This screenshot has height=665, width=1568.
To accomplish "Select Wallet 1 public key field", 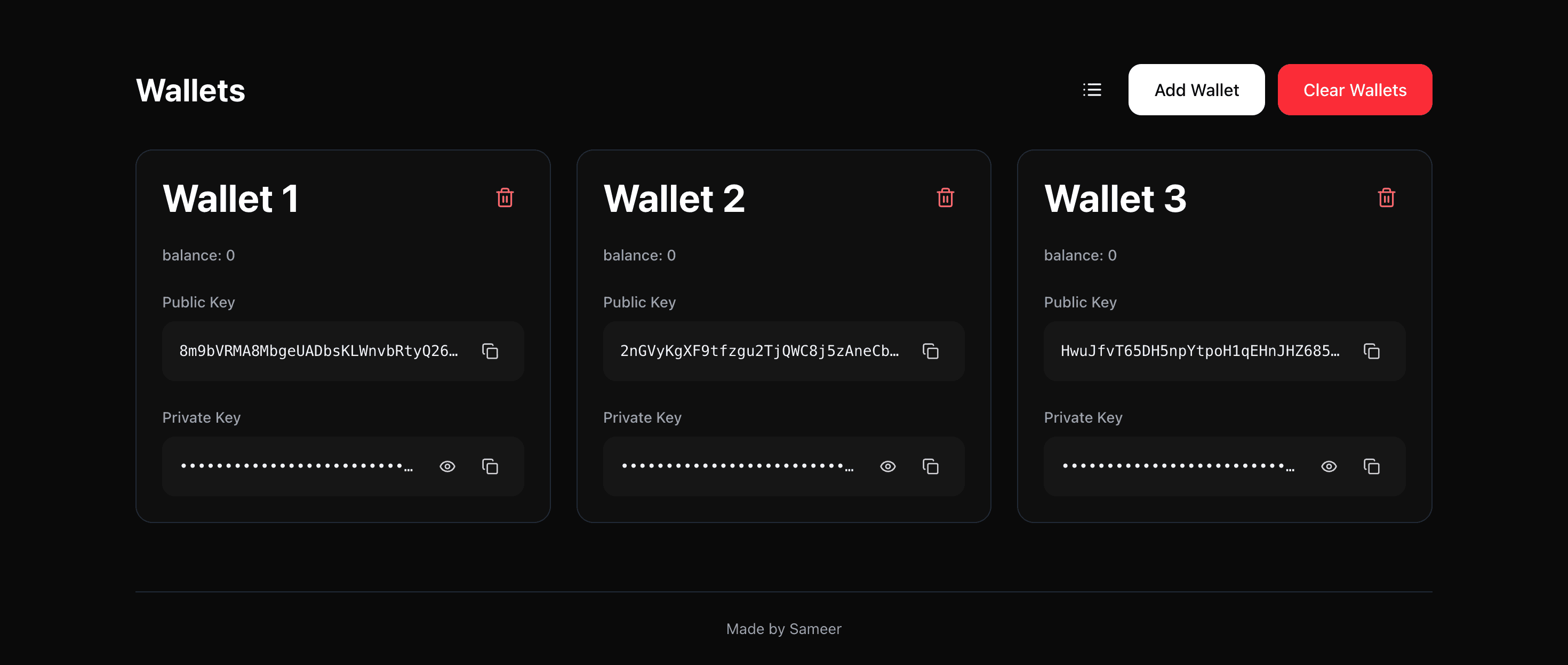I will [316, 351].
